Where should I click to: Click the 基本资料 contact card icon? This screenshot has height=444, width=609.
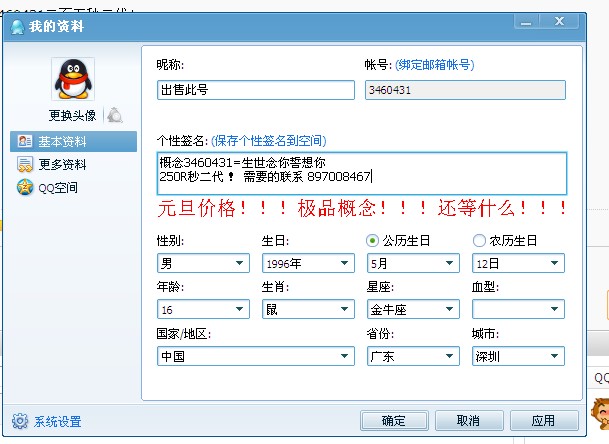25,141
